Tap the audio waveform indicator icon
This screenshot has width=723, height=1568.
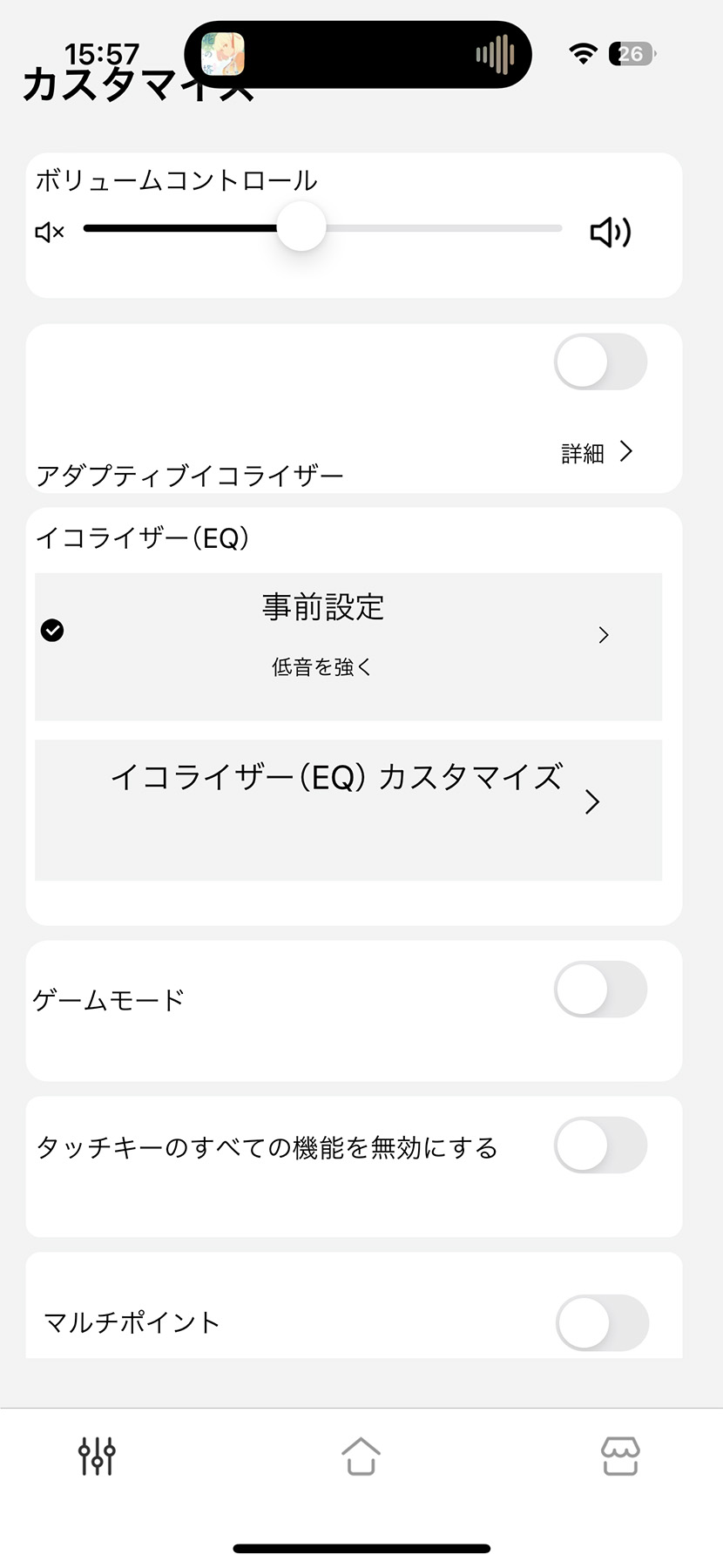(x=495, y=55)
